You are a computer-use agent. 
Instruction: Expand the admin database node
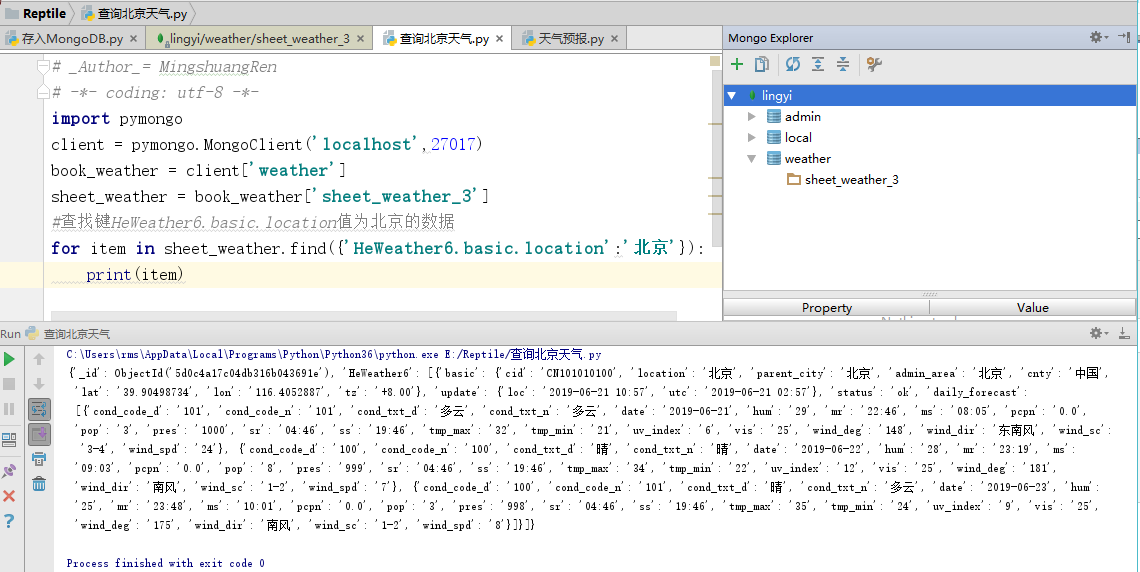coord(752,117)
